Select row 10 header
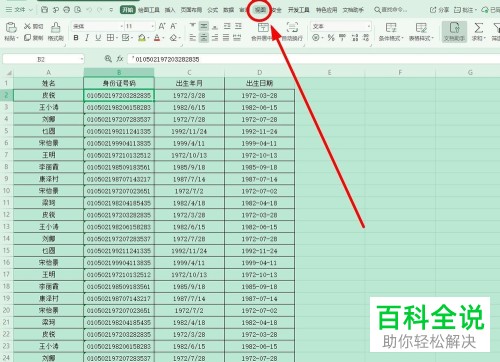 [6, 191]
